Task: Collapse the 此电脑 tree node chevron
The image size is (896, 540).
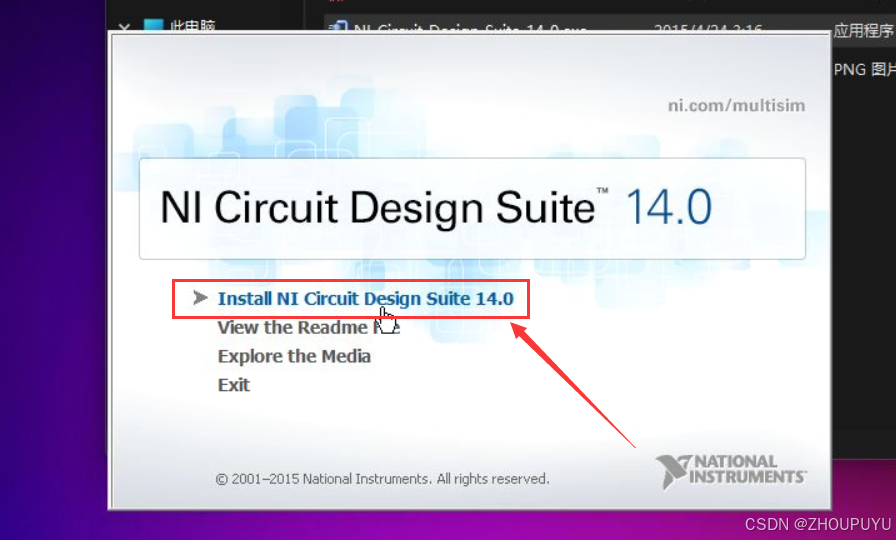Action: [x=124, y=26]
